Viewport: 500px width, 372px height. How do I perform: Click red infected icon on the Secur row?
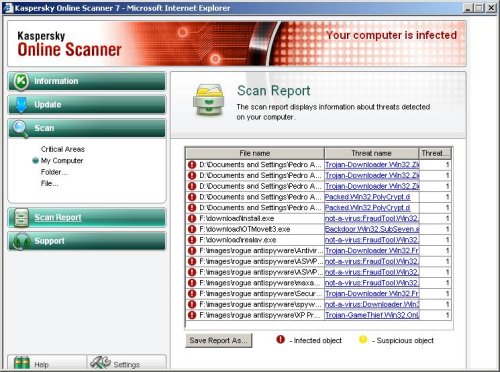click(x=192, y=294)
